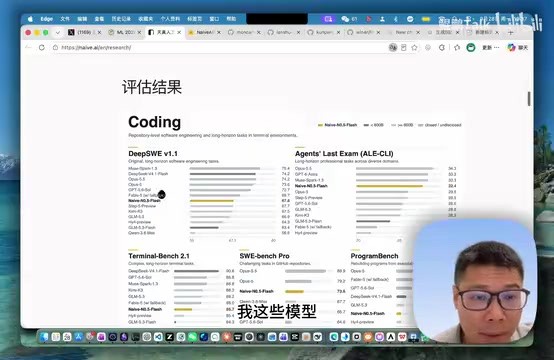Click the page vertical scrollbar thumb
Image resolution: width=554 pixels, height=360 pixels.
pos(529,99)
